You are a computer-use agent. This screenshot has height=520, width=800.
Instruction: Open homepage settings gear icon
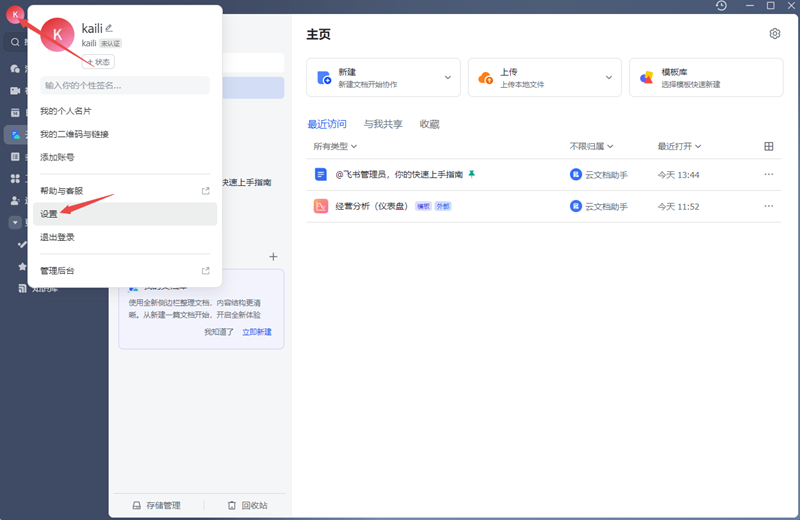[774, 34]
